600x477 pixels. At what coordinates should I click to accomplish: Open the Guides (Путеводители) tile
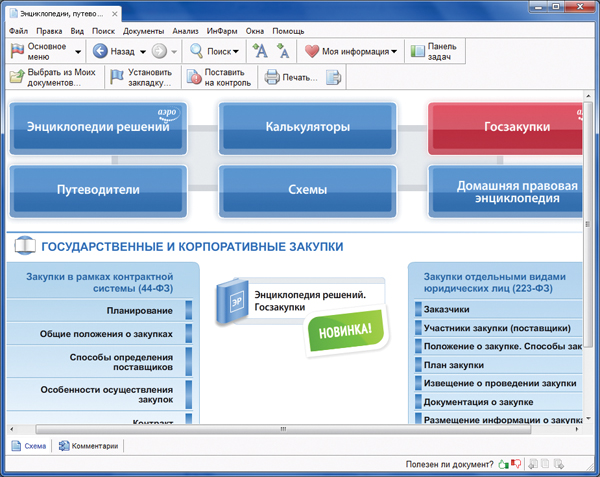click(98, 187)
